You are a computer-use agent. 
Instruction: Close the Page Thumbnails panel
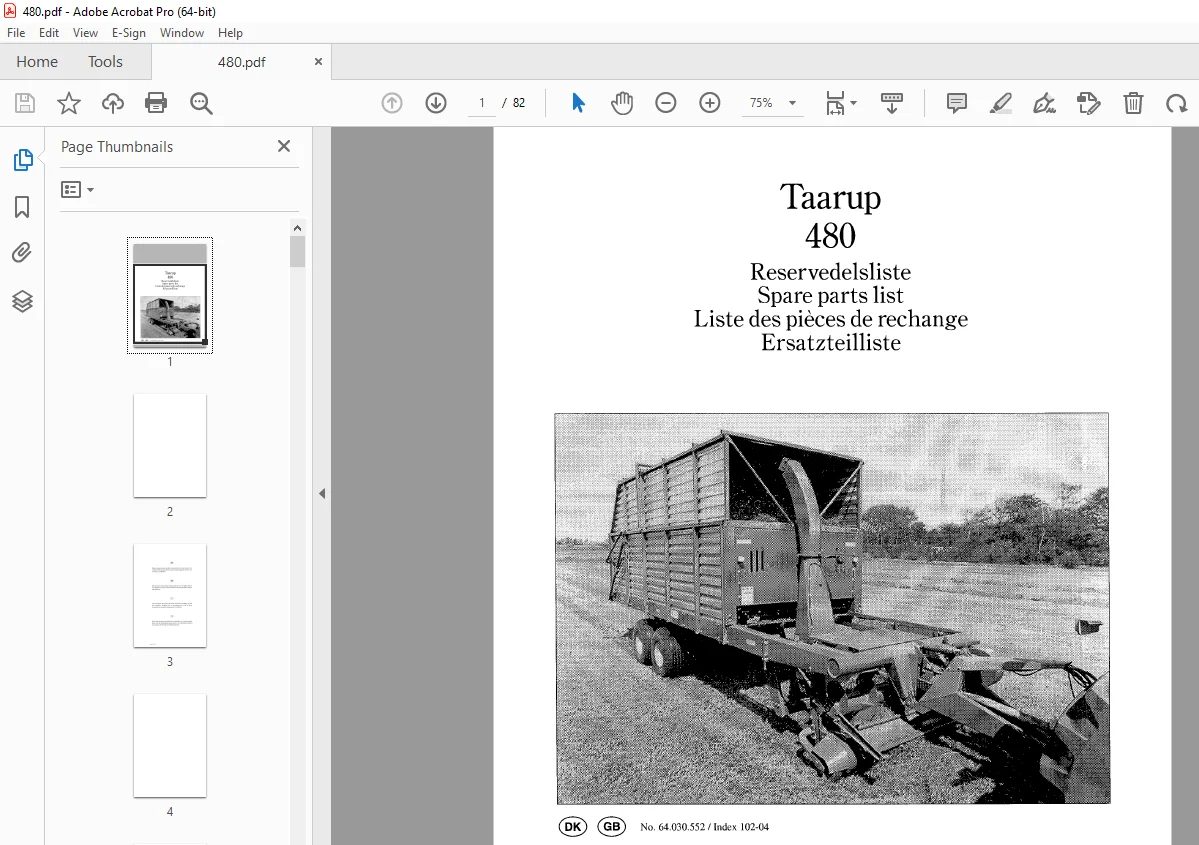284,146
